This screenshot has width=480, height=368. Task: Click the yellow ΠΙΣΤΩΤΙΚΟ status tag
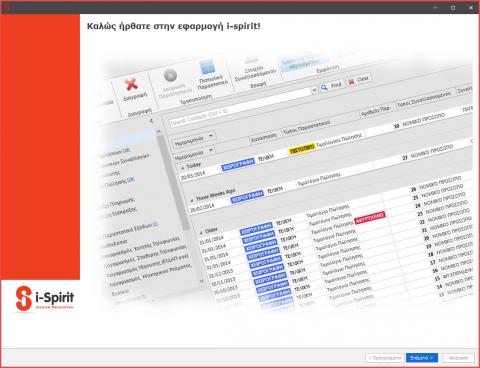302,149
